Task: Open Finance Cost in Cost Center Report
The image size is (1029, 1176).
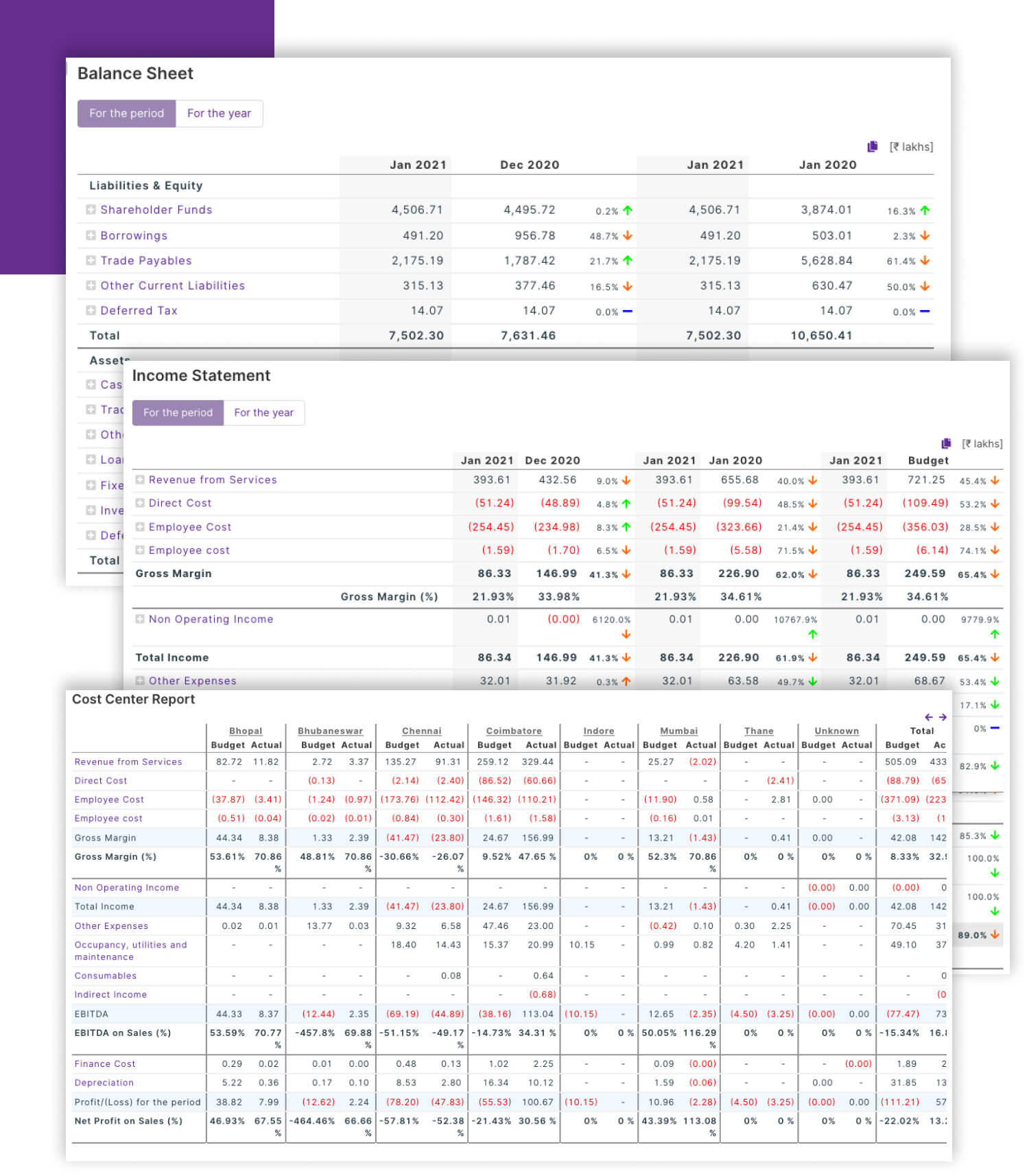Action: [x=105, y=1063]
